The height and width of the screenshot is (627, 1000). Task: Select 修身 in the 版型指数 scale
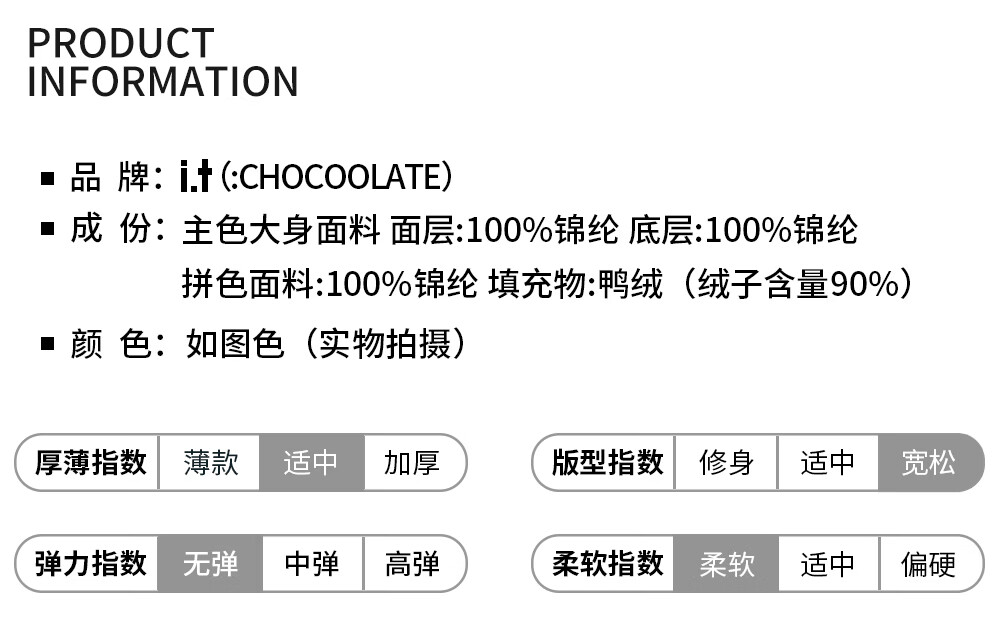[x=726, y=463]
